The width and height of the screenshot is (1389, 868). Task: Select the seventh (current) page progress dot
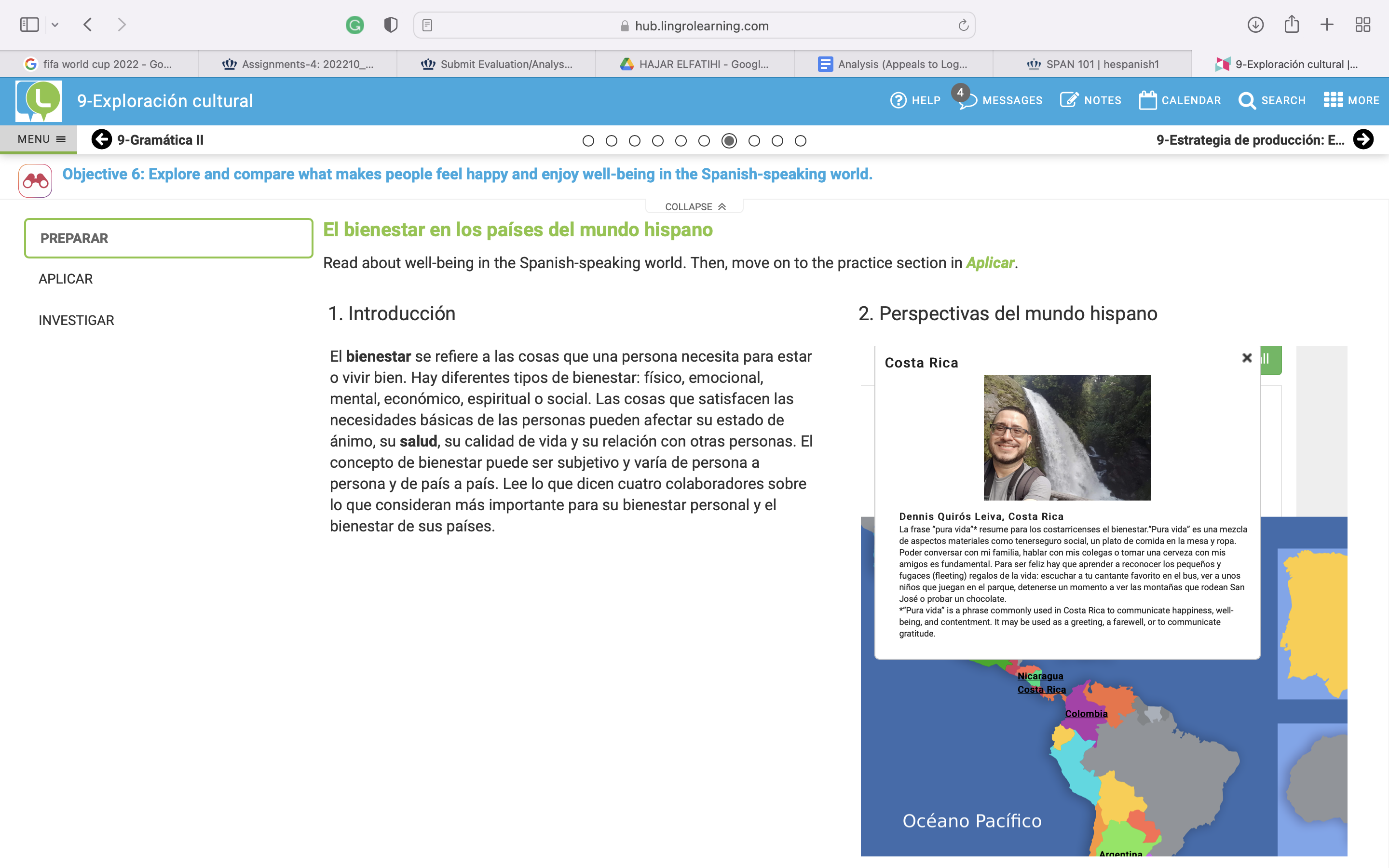pyautogui.click(x=729, y=141)
